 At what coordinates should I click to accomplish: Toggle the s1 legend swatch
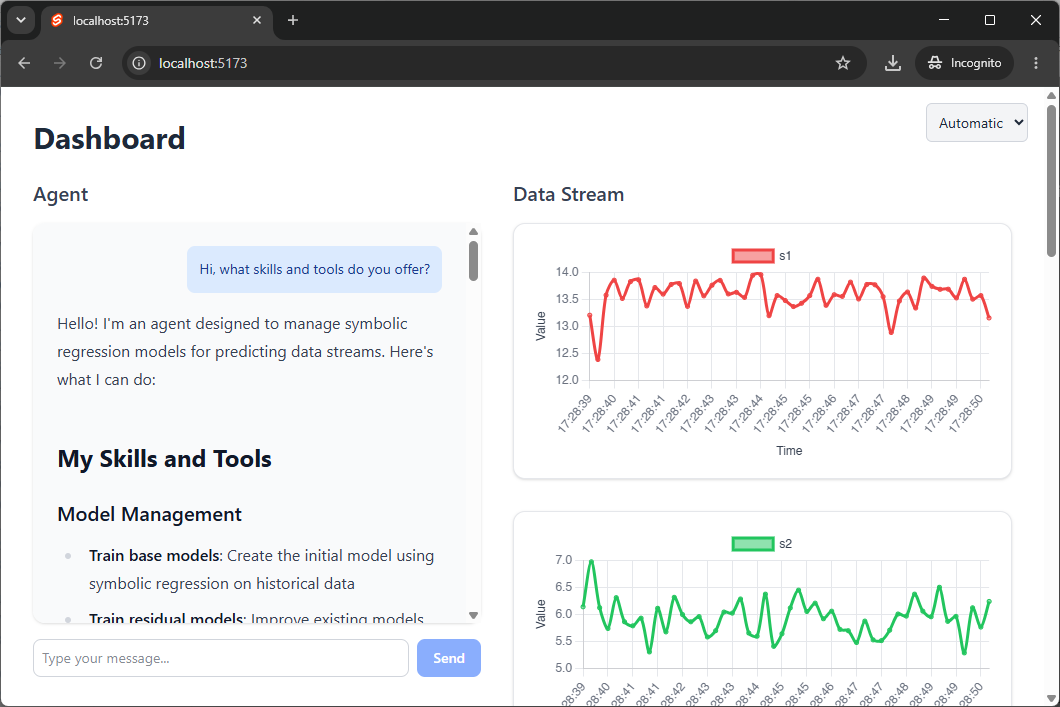click(x=752, y=255)
